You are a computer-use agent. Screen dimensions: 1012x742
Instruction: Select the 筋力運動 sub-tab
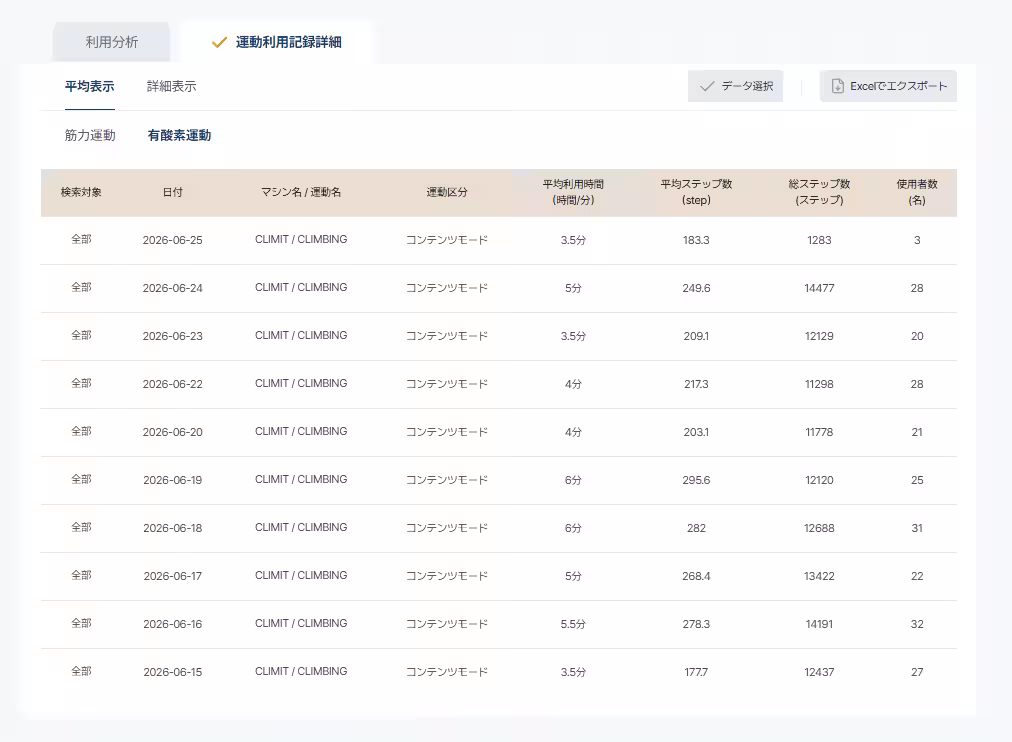(90, 135)
